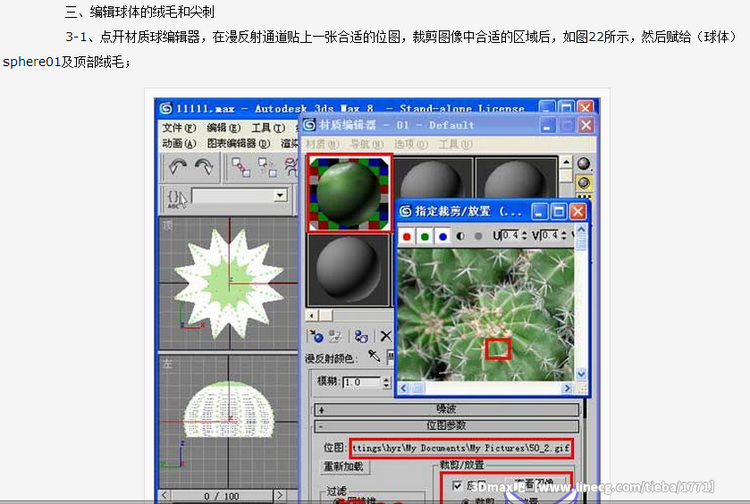Toggle the Apply crop checkbox
The height and width of the screenshot is (504, 750).
click(457, 485)
